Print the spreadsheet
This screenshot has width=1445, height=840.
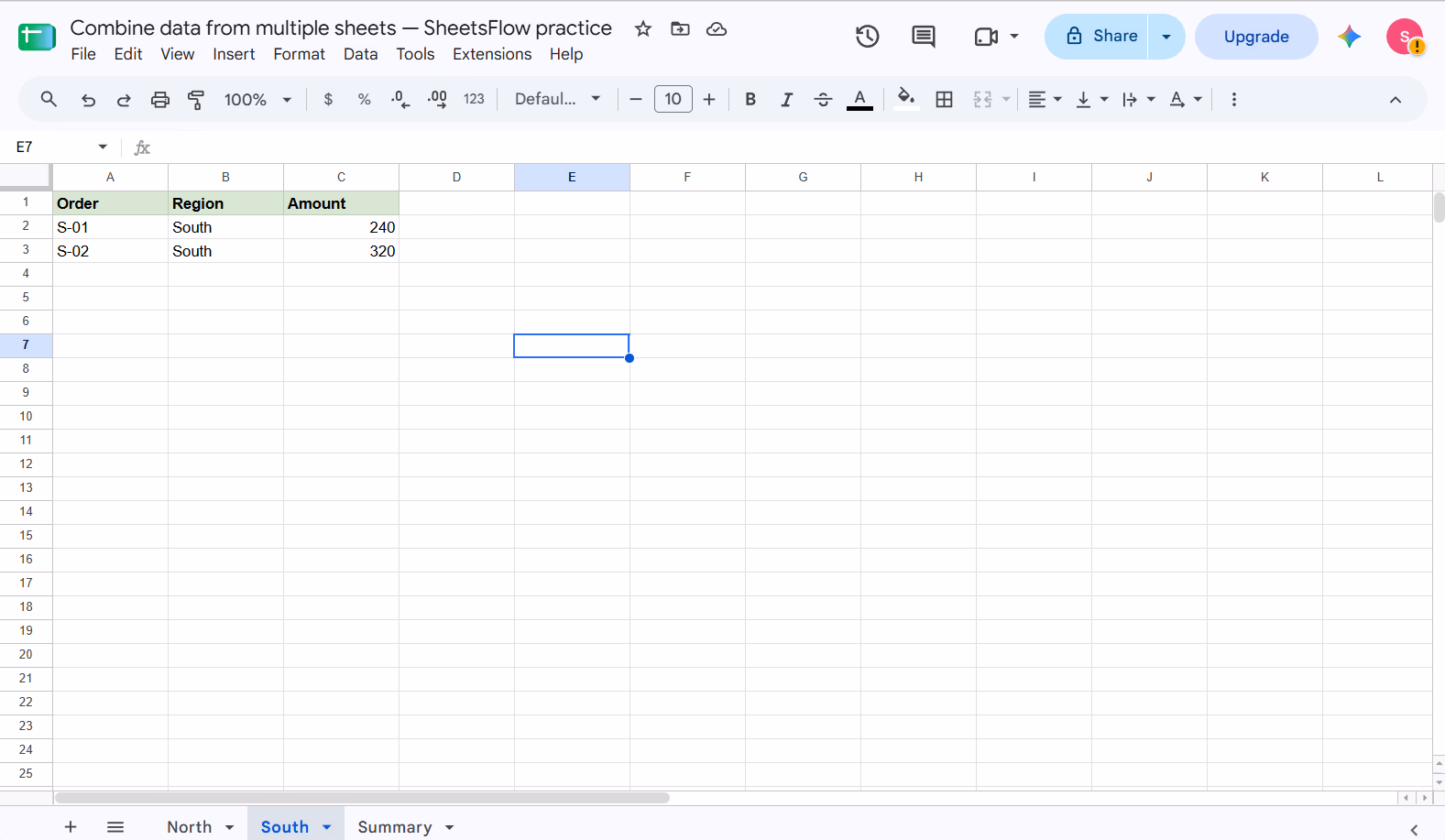160,99
